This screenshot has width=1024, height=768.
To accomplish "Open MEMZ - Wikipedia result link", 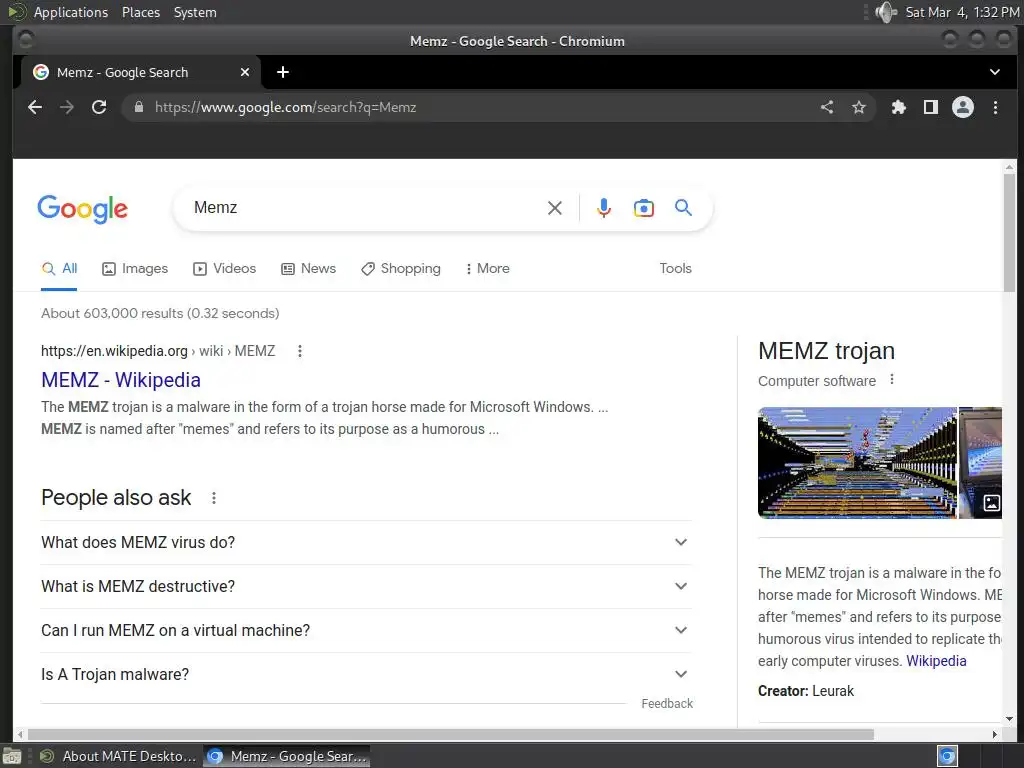I will pos(121,380).
